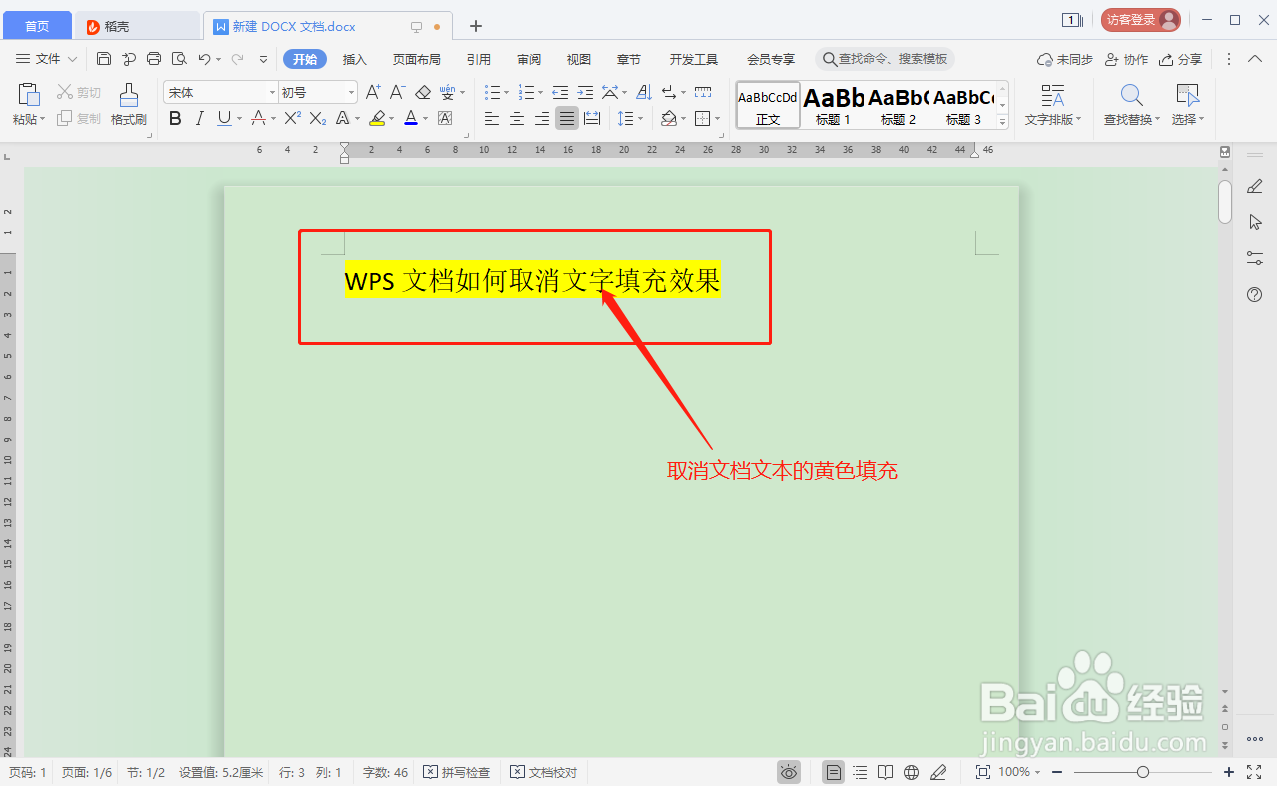Click the pen icon in right sidebar
The height and width of the screenshot is (786, 1277).
coord(1255,186)
